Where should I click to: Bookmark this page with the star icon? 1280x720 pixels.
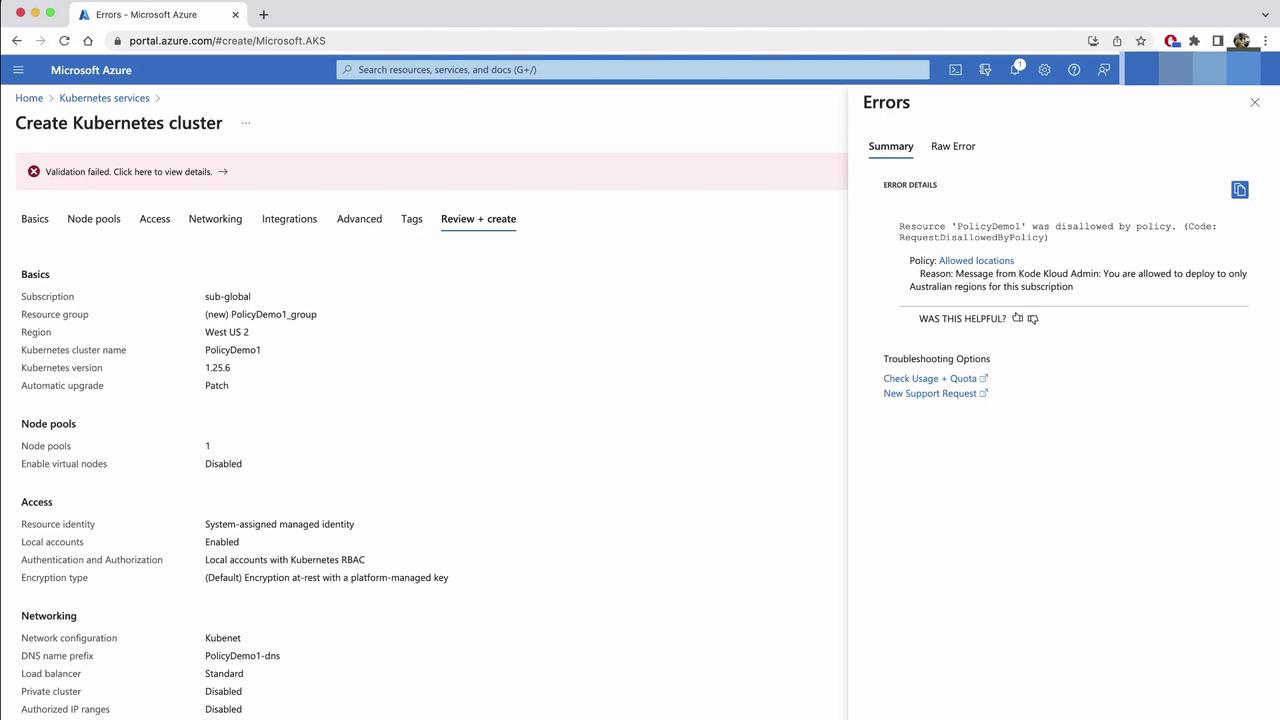tap(1141, 41)
